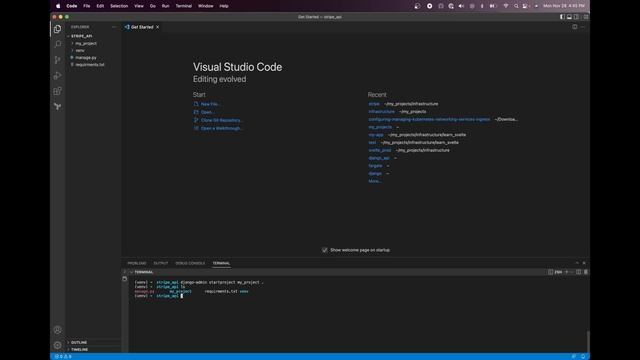
Task: Open the File menu
Action: click(x=87, y=6)
